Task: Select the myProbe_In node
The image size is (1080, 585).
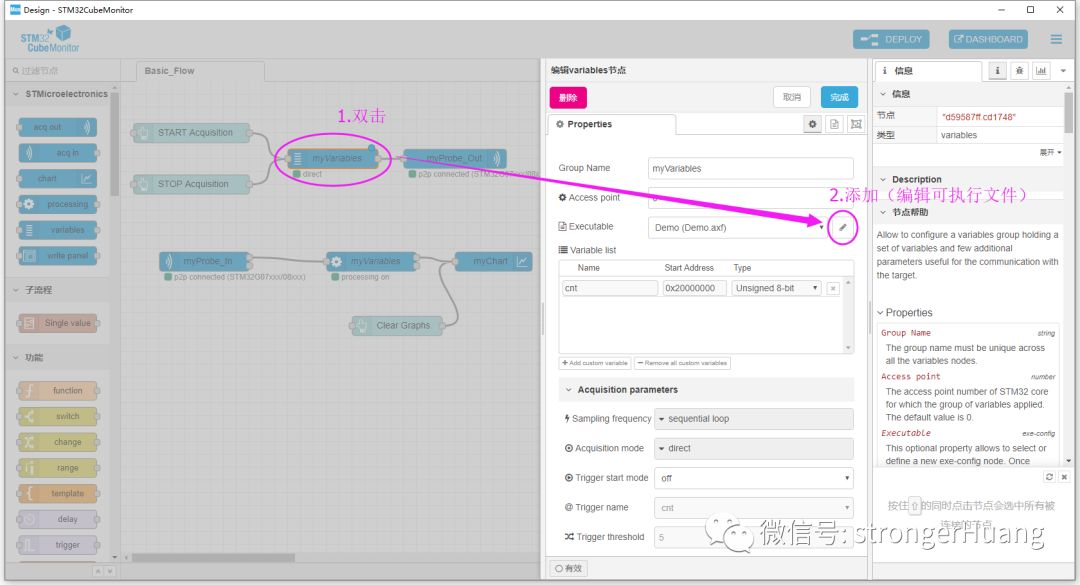Action: point(205,261)
